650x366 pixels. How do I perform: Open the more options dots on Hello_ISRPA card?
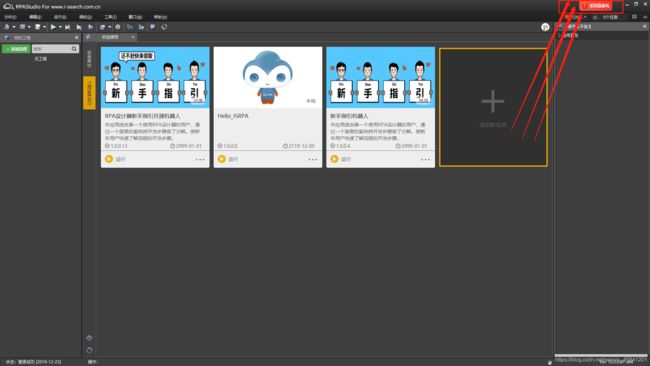pos(313,160)
